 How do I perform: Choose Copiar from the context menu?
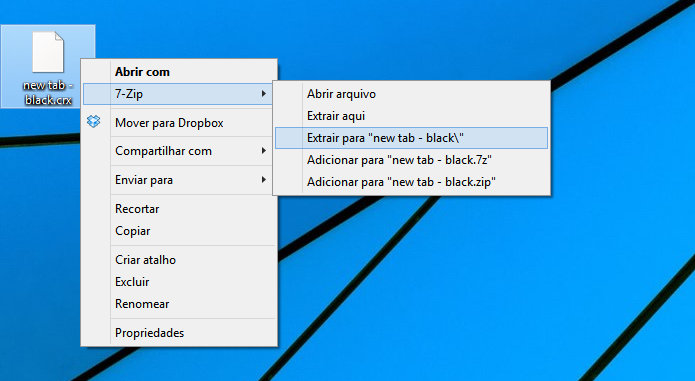tap(179, 231)
